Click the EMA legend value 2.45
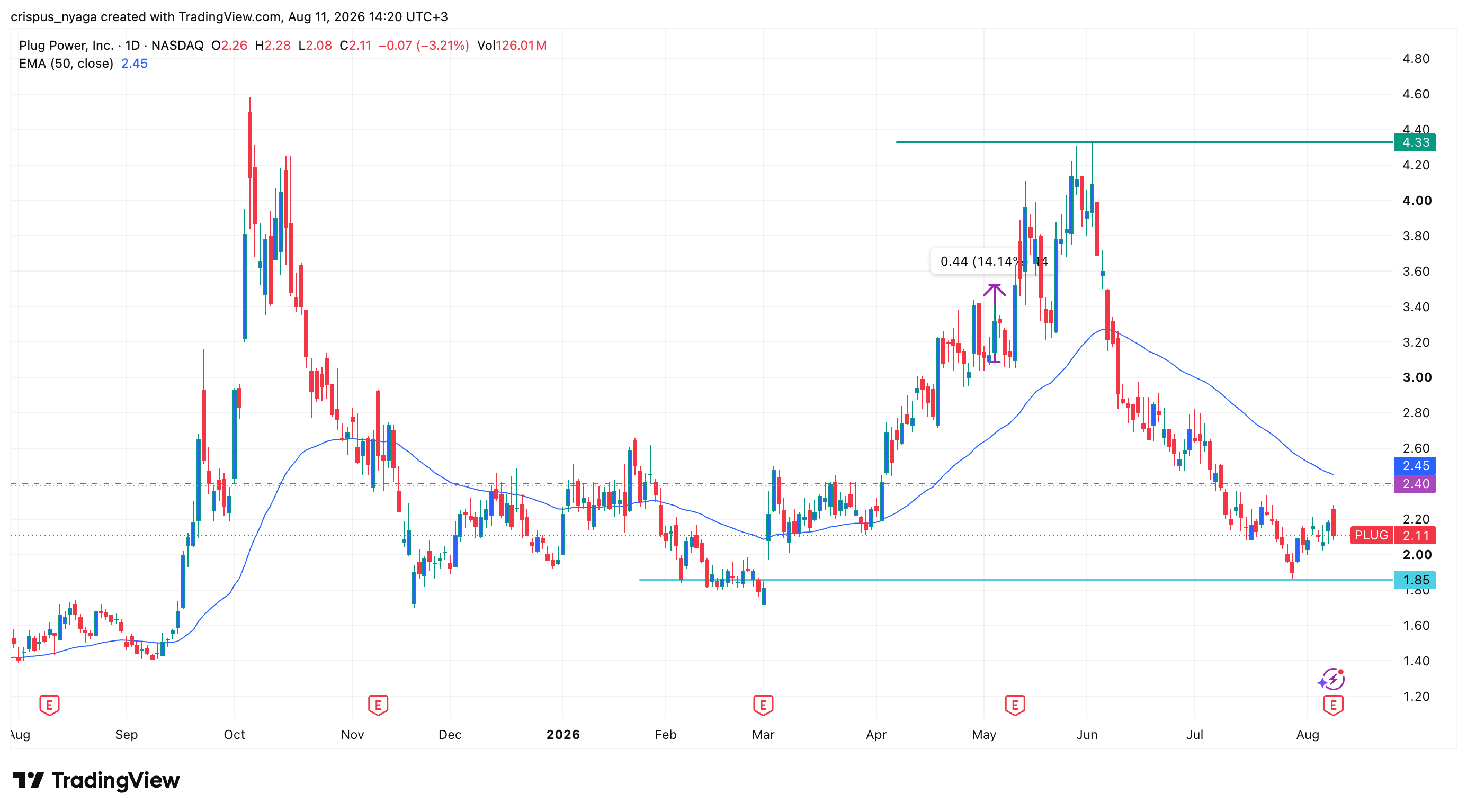This screenshot has width=1467, height=812. click(x=135, y=64)
